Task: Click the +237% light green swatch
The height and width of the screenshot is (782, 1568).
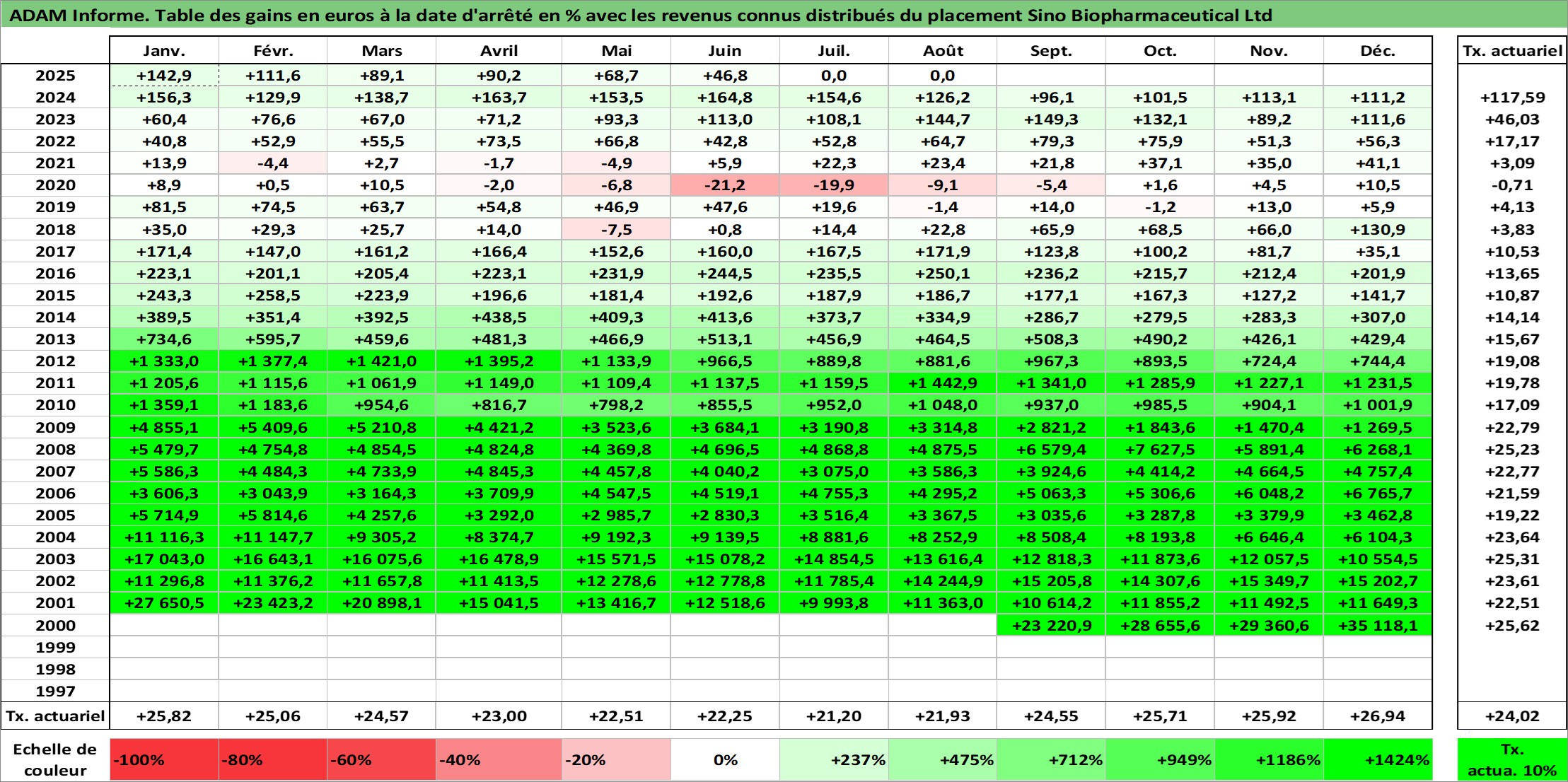Action: click(x=834, y=760)
